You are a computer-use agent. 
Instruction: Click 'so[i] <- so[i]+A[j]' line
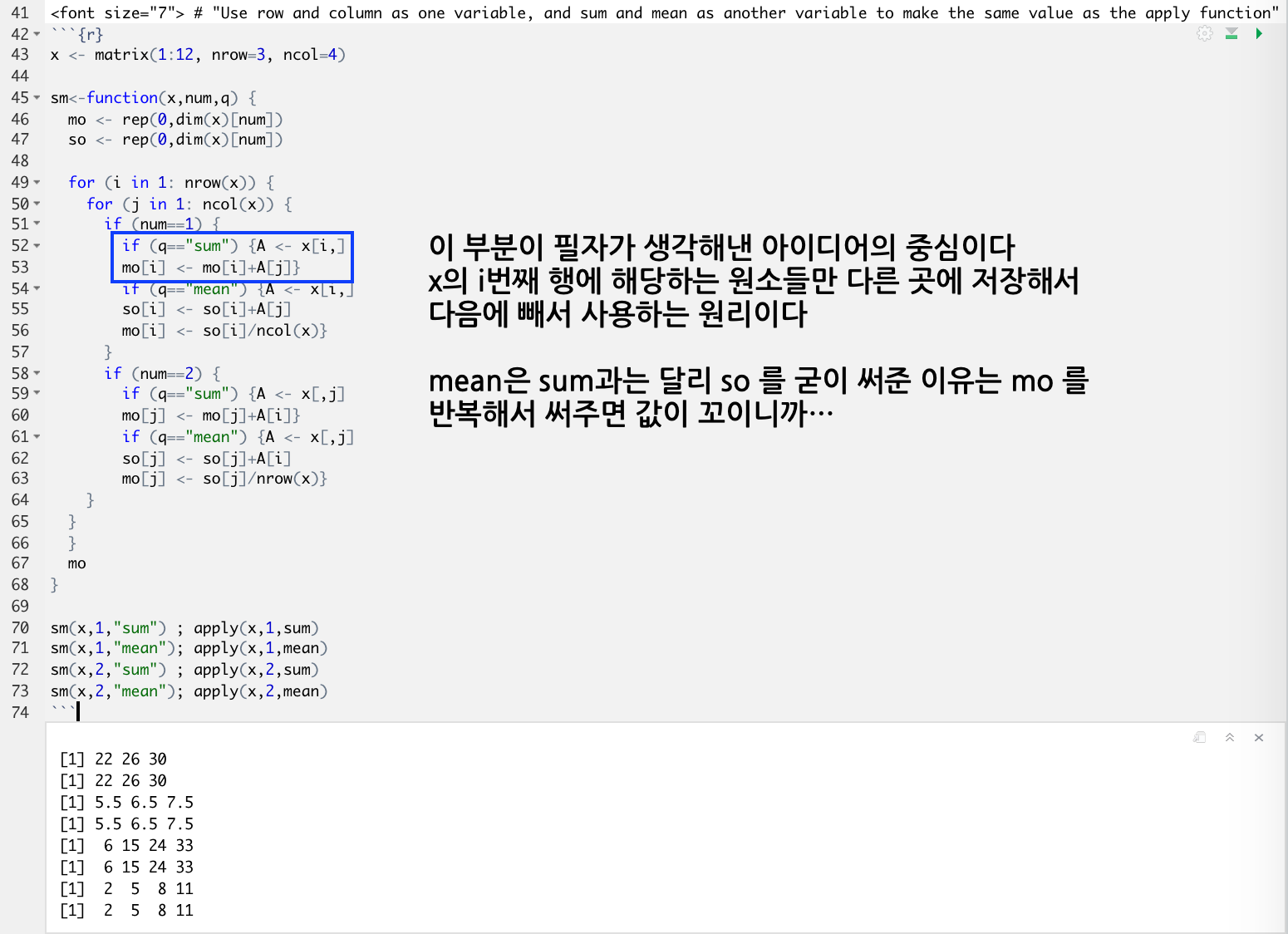click(x=207, y=309)
